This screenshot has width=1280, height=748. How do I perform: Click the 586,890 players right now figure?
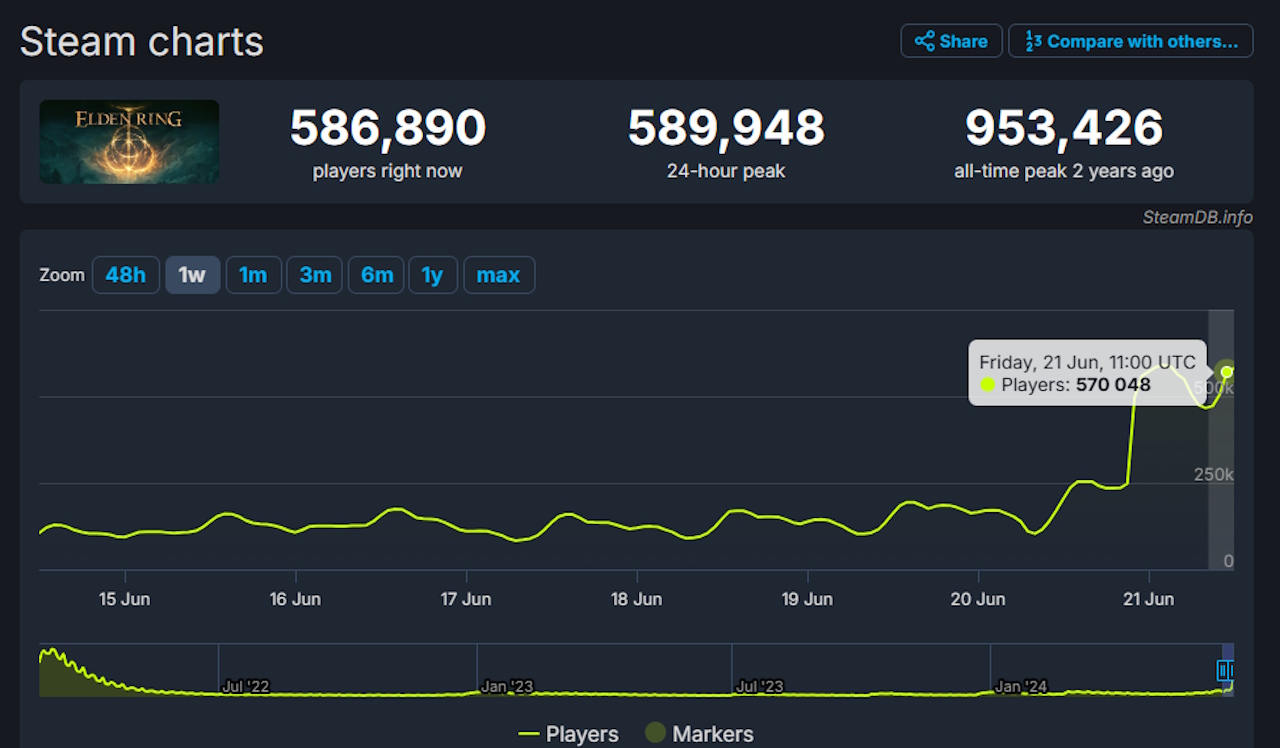coord(388,128)
